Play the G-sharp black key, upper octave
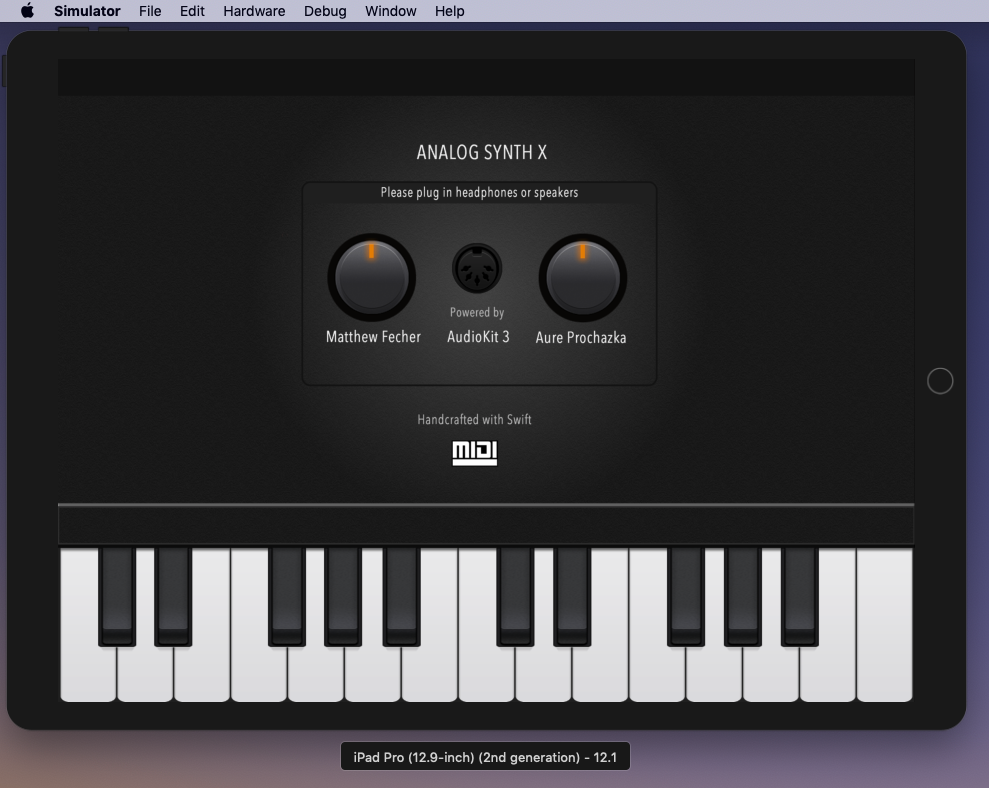989x788 pixels. click(742, 596)
